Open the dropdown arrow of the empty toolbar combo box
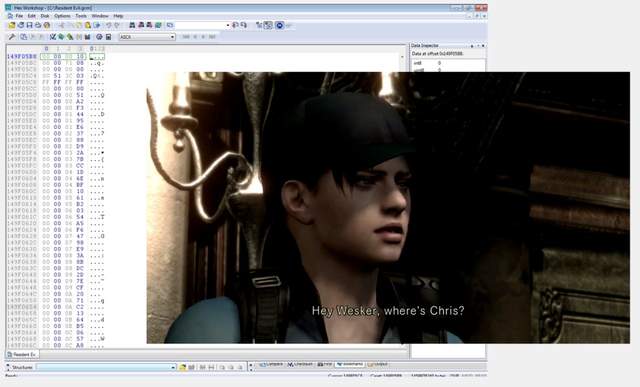Image resolution: width=640 pixels, height=387 pixels. tap(227, 25)
